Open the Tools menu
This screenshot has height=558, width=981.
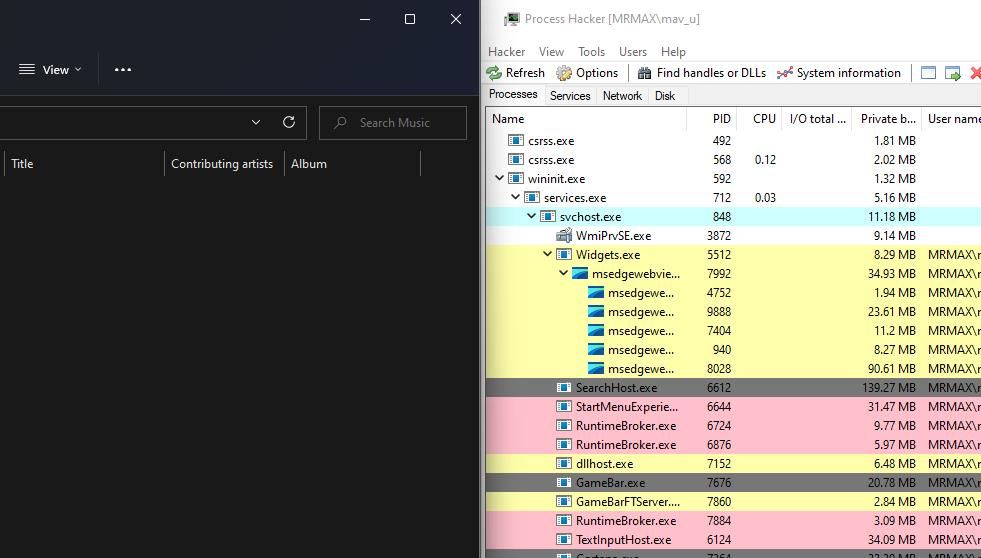point(591,52)
